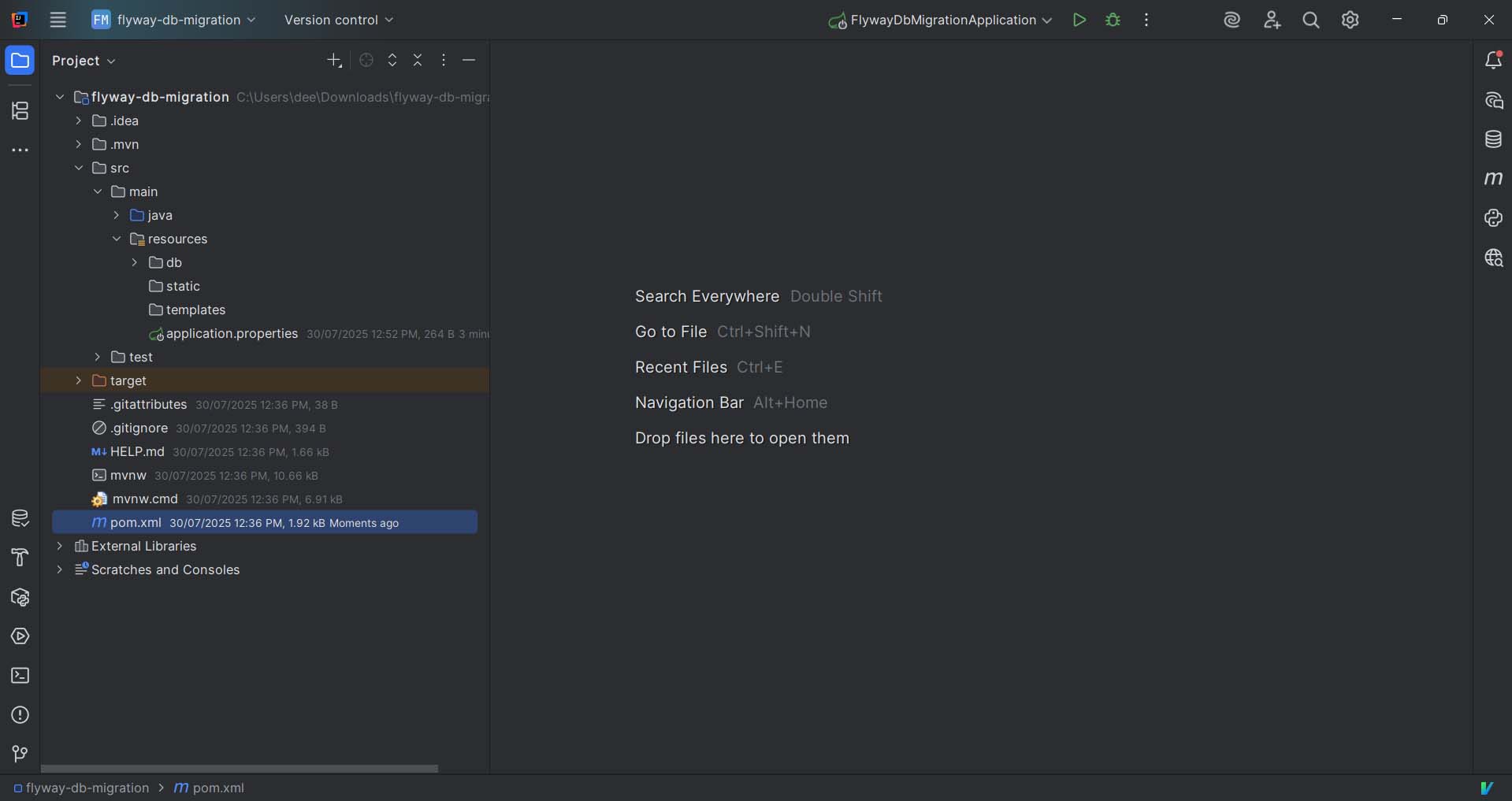Click the status bar V icon
Viewport: 1512px width, 801px height.
click(x=1487, y=788)
